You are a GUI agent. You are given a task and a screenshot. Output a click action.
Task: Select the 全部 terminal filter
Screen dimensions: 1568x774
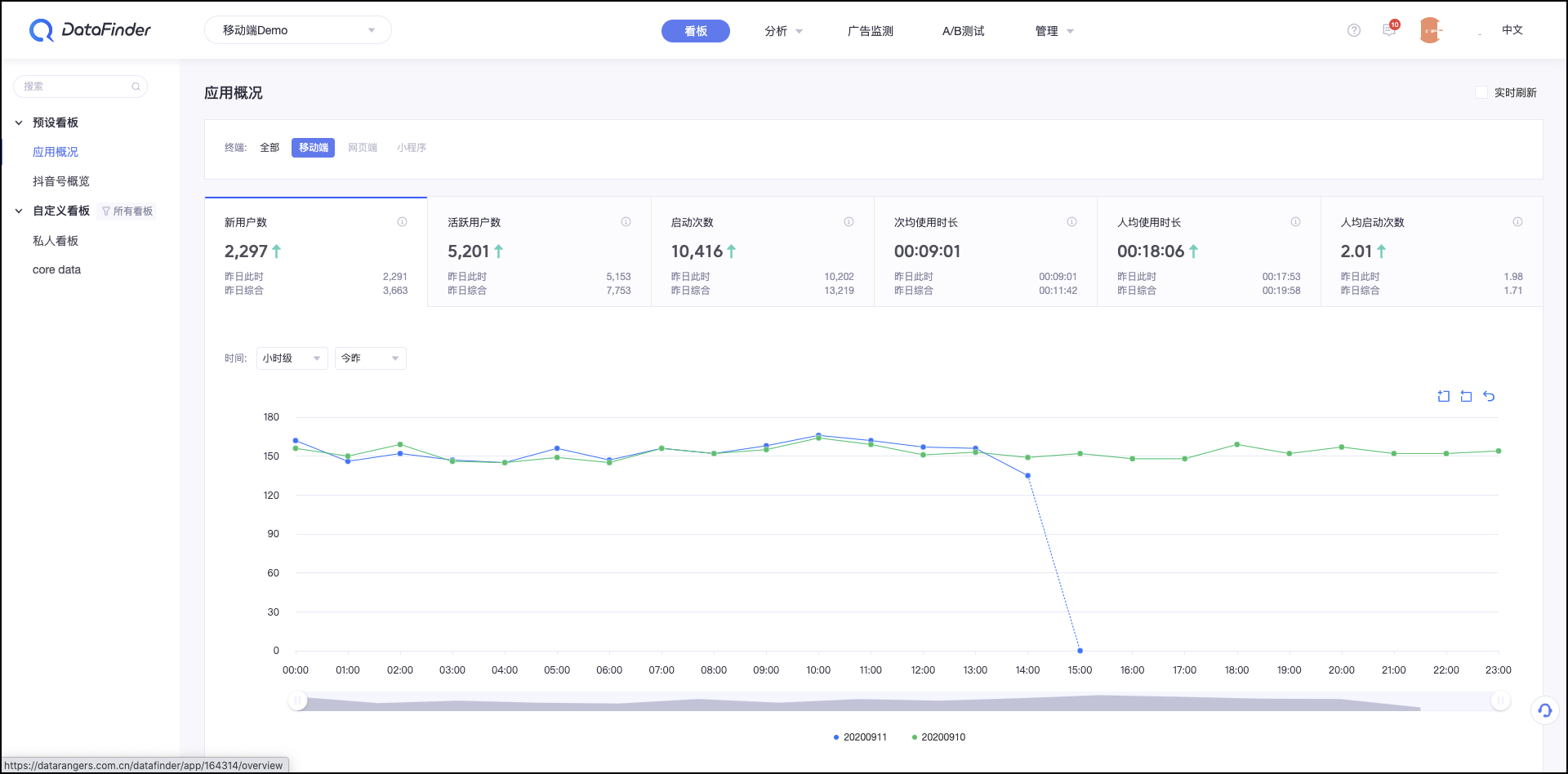pos(269,148)
